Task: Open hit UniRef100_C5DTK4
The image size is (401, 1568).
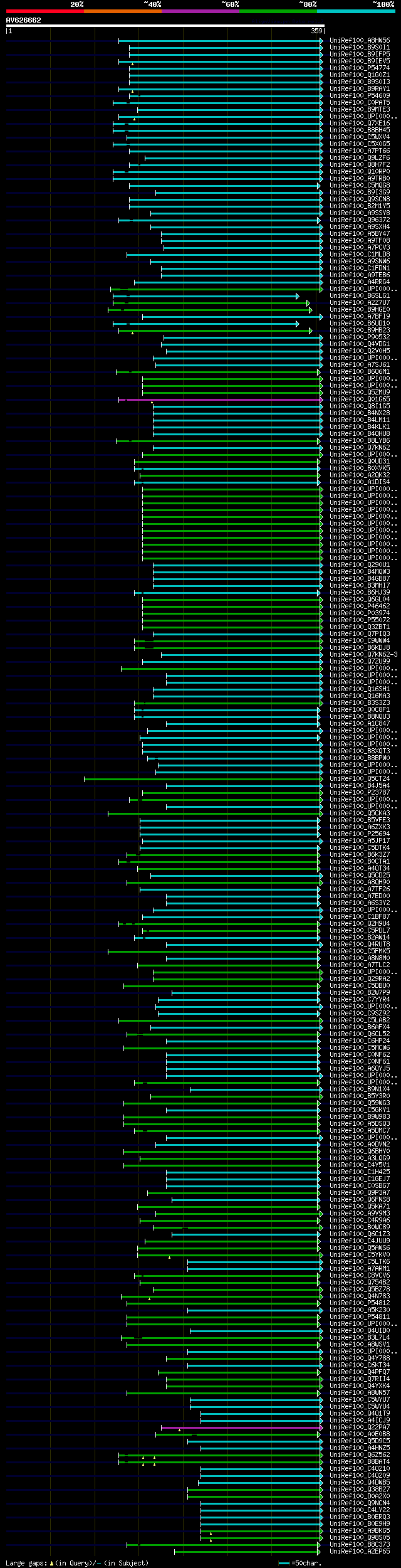Action: (360, 848)
